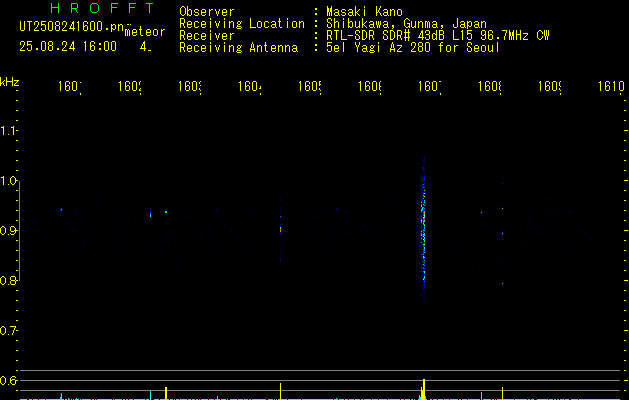Screen dimensions: 629x400
Task: Click the RTL-SDR SDR# 43dB receiver description
Action: [438, 36]
